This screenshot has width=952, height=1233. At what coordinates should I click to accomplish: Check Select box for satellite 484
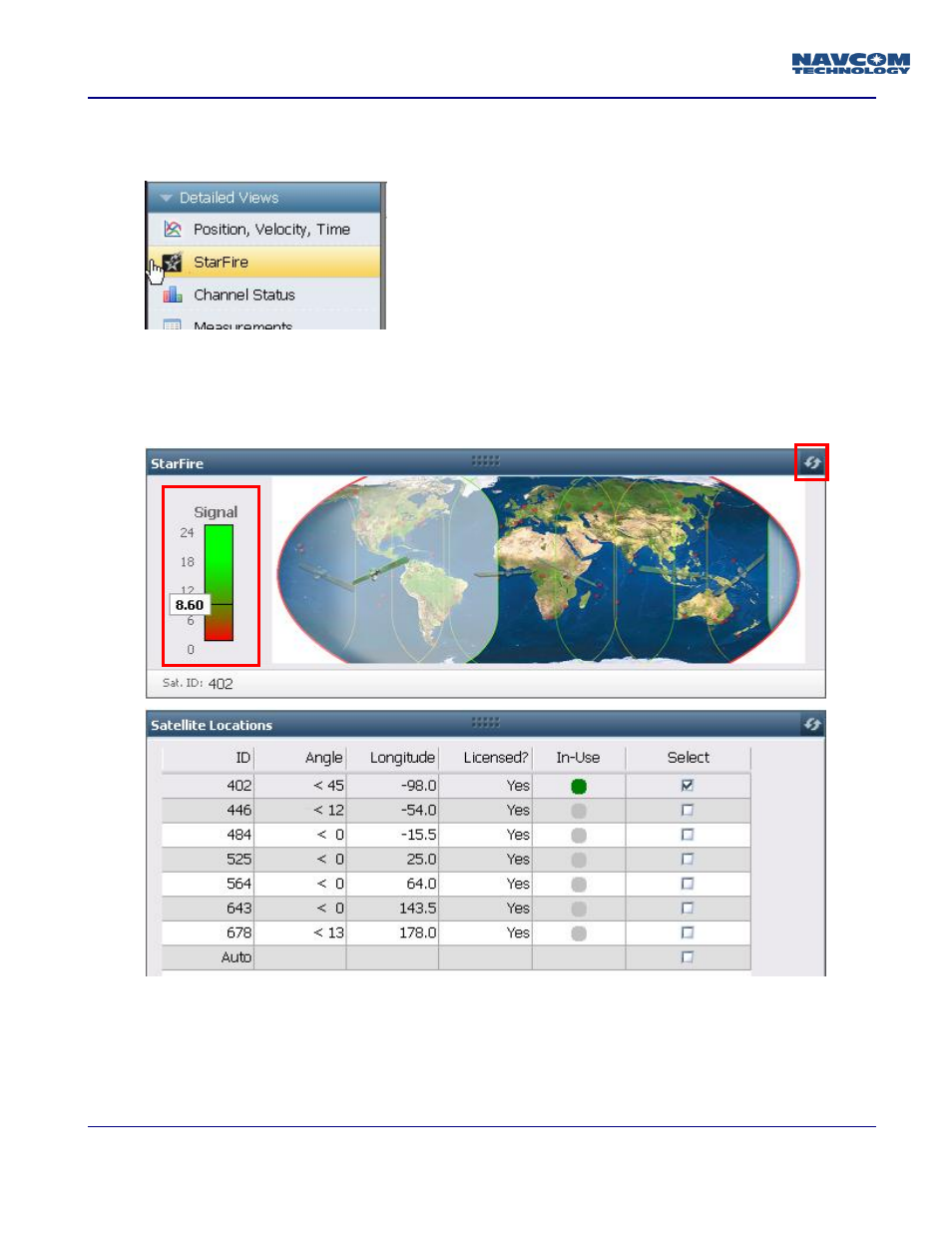(x=688, y=835)
